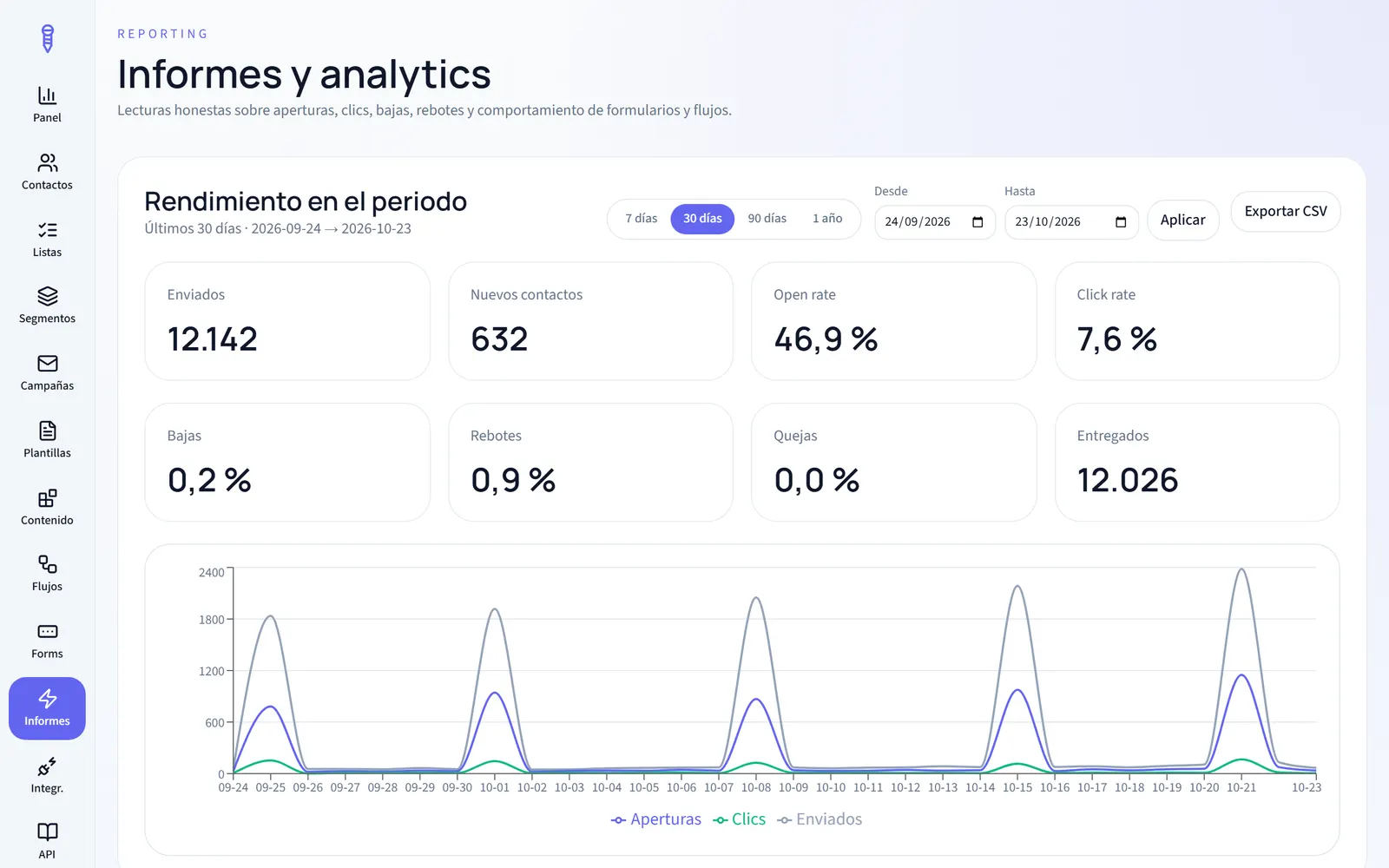Click the Entregados 12.026 card
The height and width of the screenshot is (868, 1389).
[1197, 462]
